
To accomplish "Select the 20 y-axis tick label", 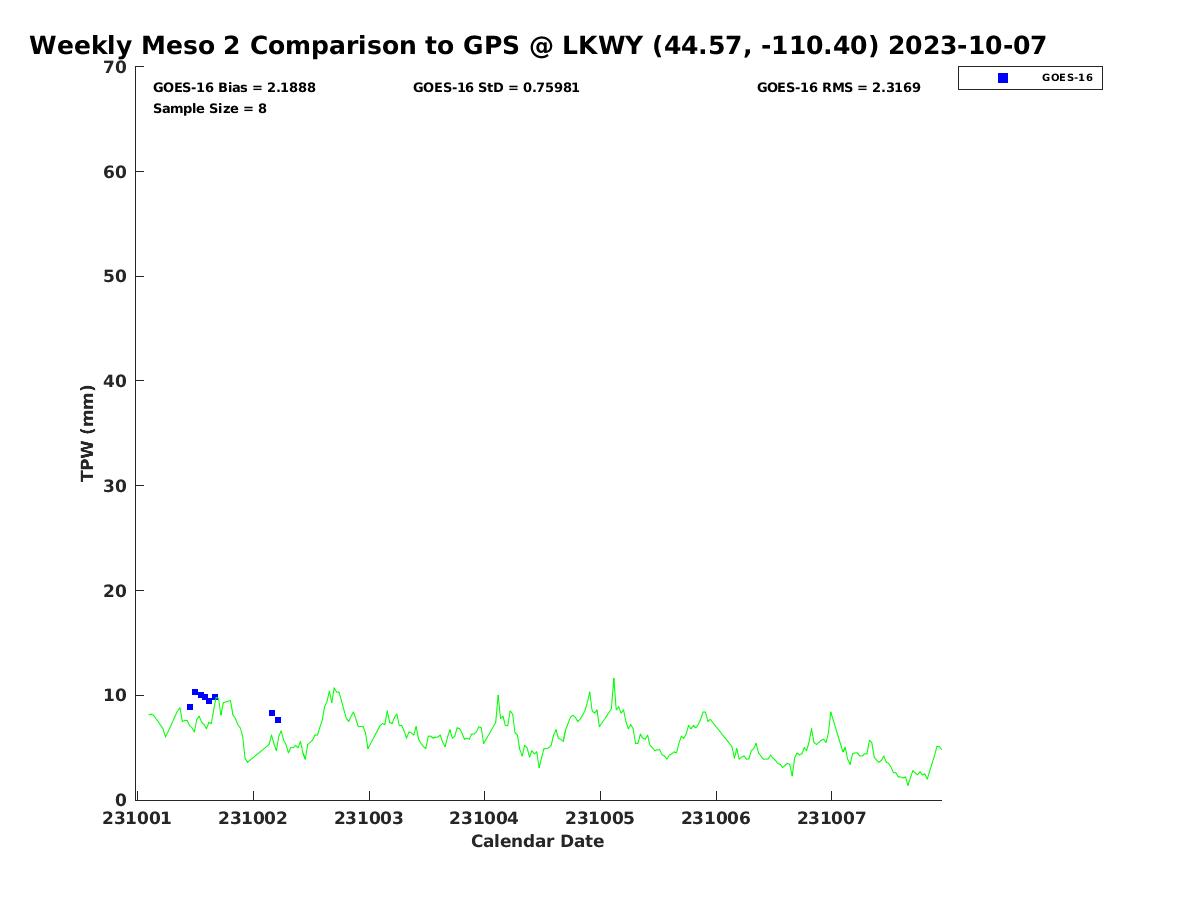I will point(115,591).
